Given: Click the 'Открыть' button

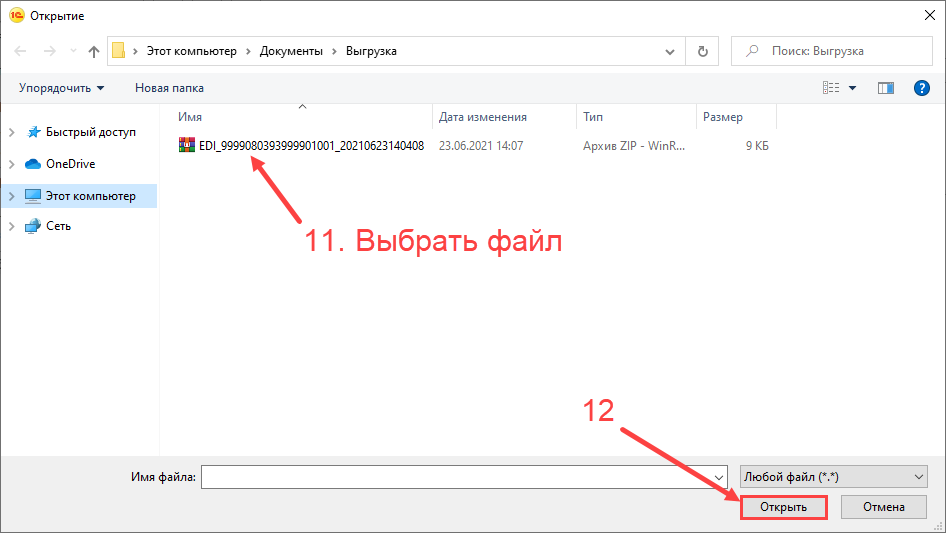Looking at the screenshot, I should click(783, 507).
